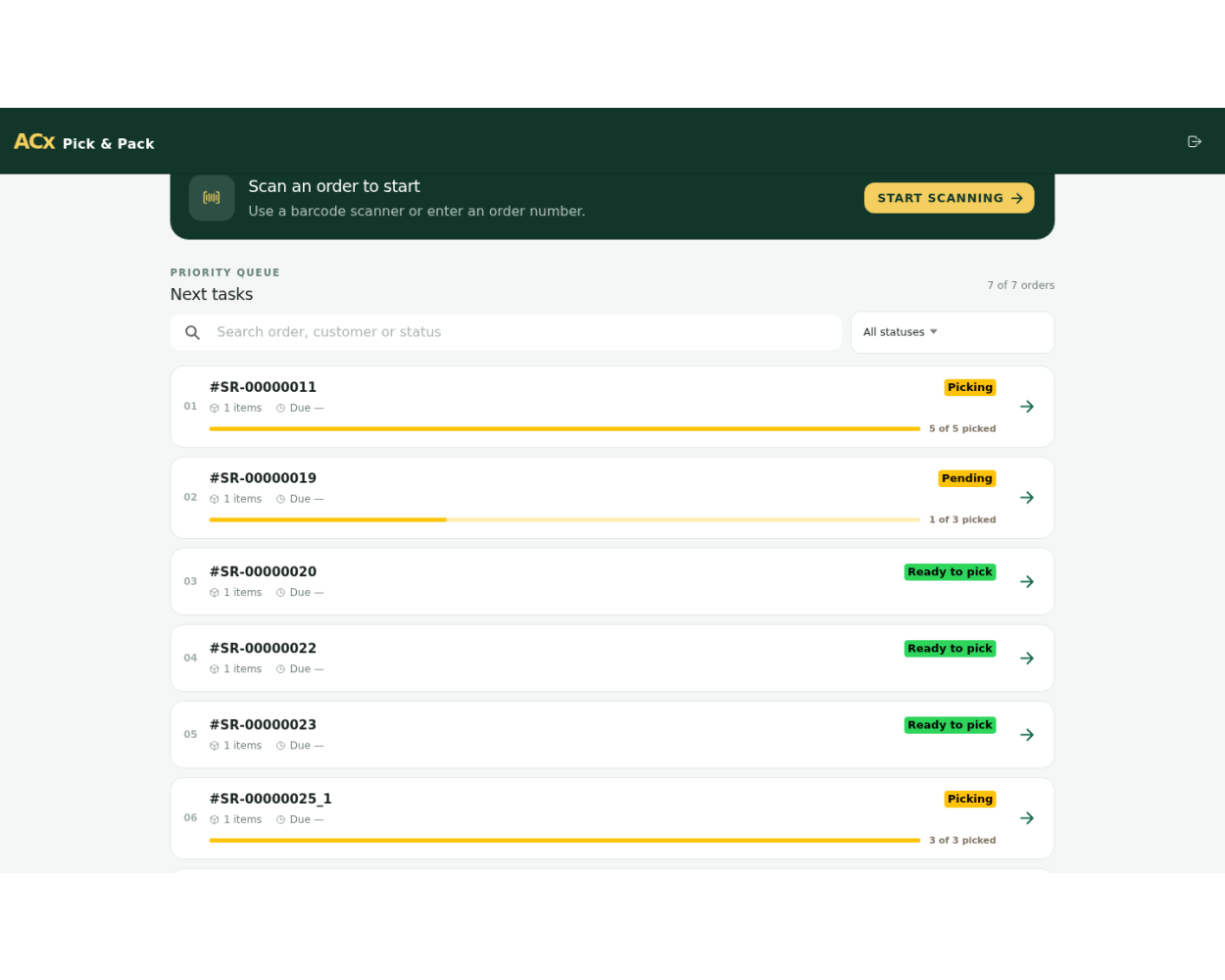Select order number #SR-00000023 text

pyautogui.click(x=263, y=724)
